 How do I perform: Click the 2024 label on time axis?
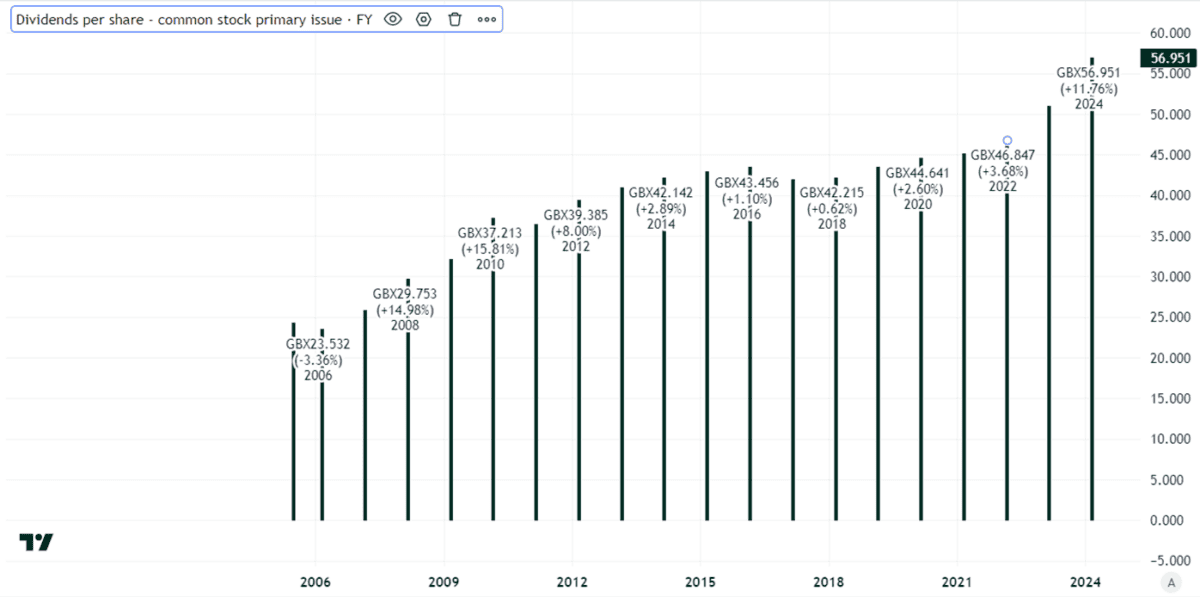tap(1084, 582)
